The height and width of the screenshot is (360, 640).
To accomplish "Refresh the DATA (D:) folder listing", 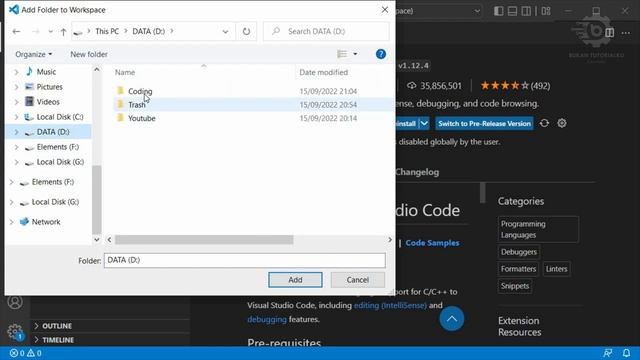I will (x=246, y=31).
